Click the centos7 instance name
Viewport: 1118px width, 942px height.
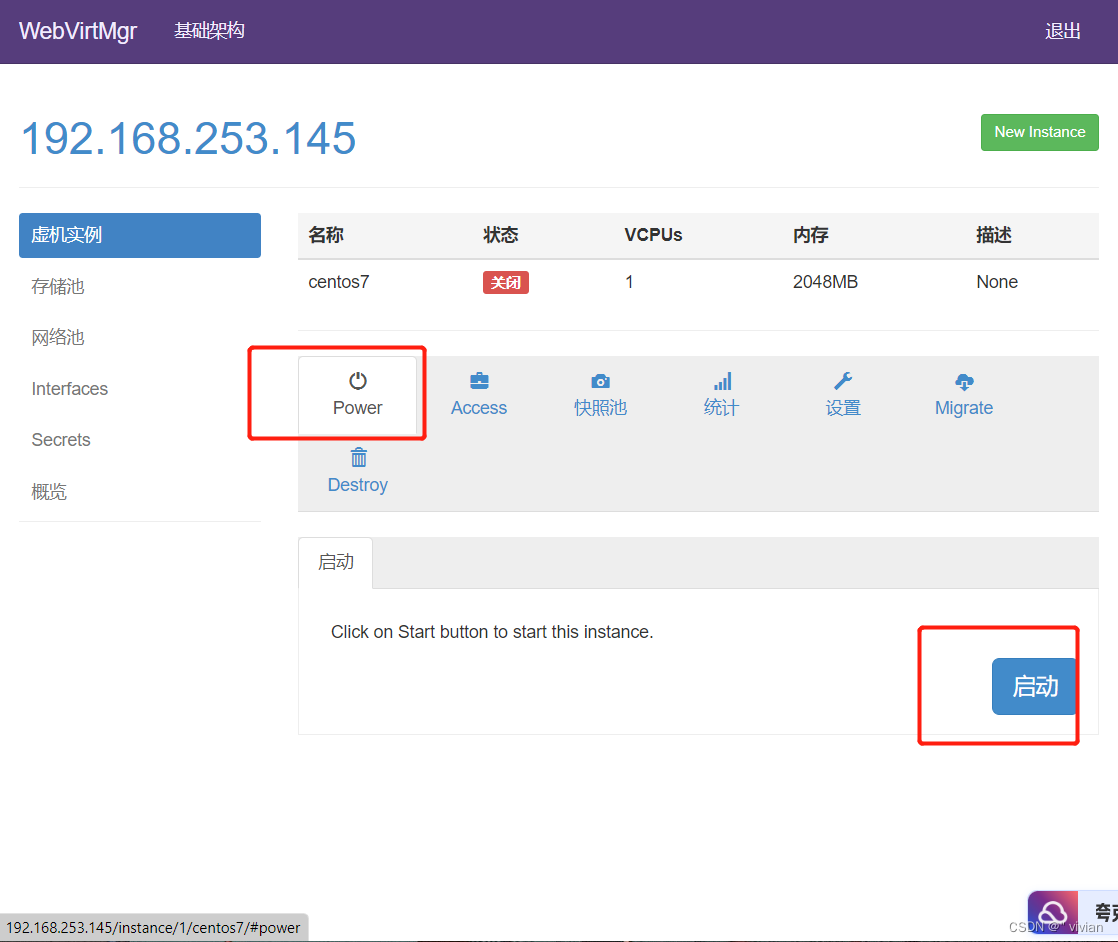(x=339, y=282)
